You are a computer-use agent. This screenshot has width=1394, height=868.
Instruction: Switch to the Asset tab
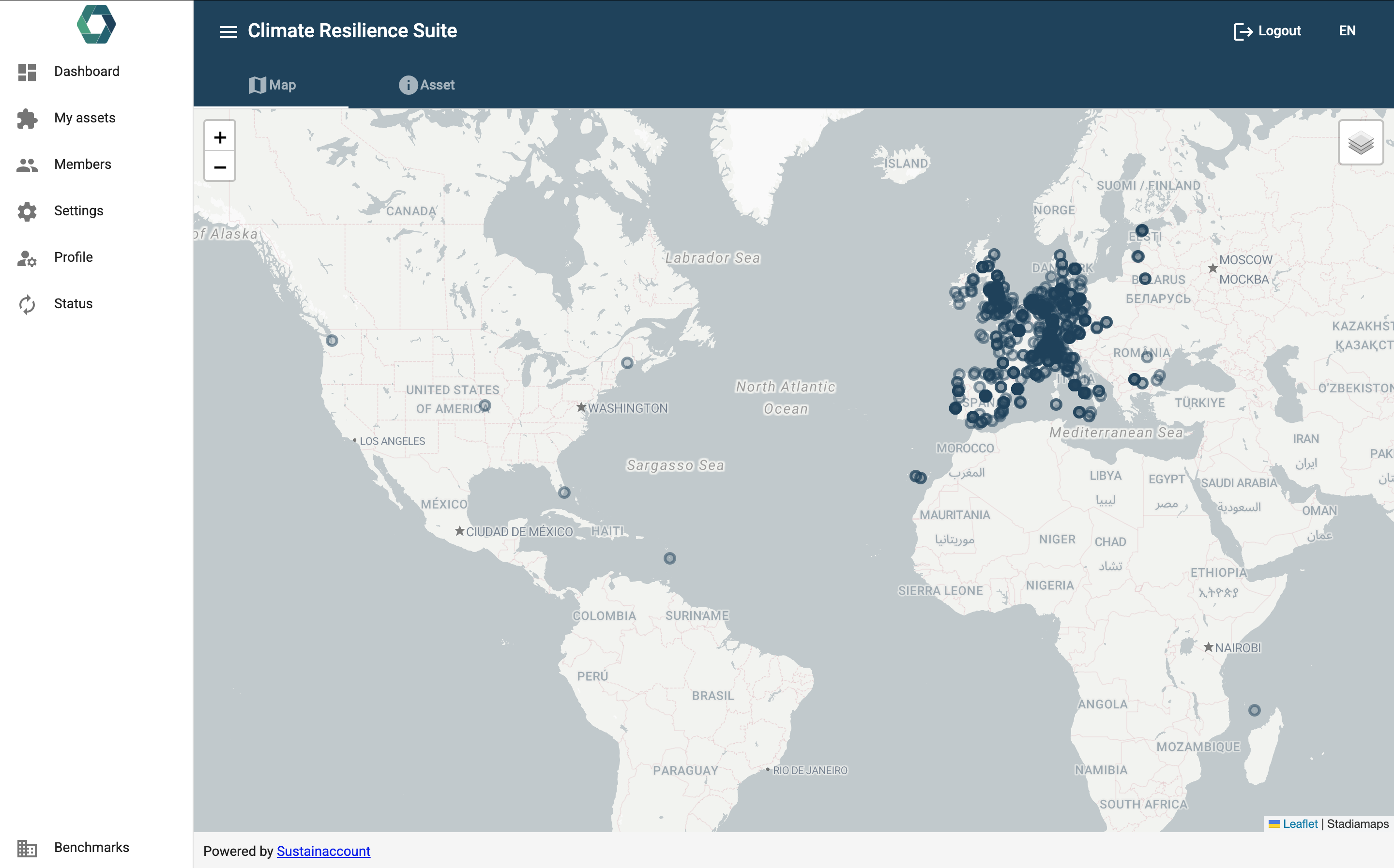[426, 85]
